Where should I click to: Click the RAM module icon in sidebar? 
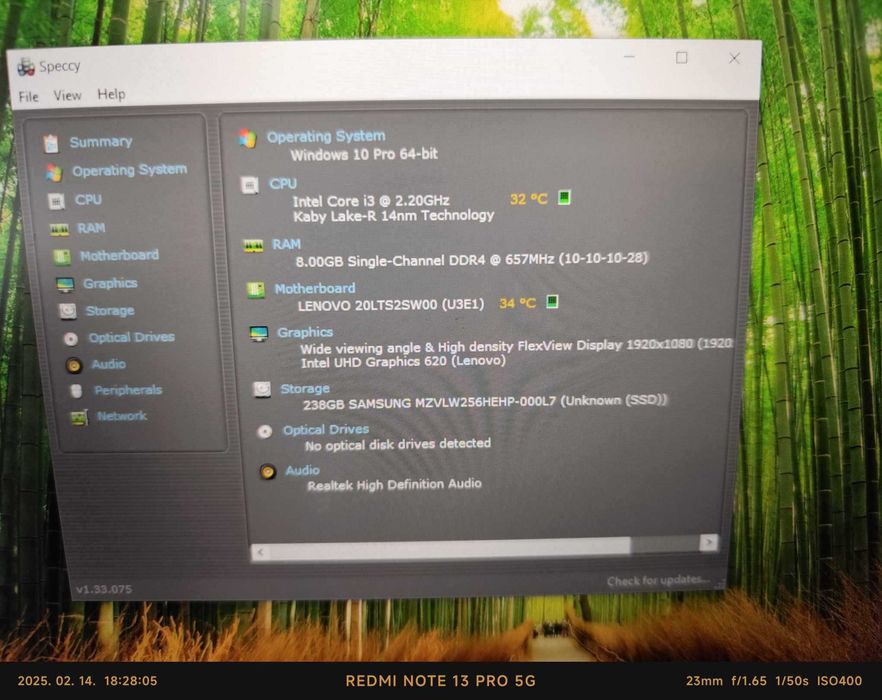coord(60,229)
